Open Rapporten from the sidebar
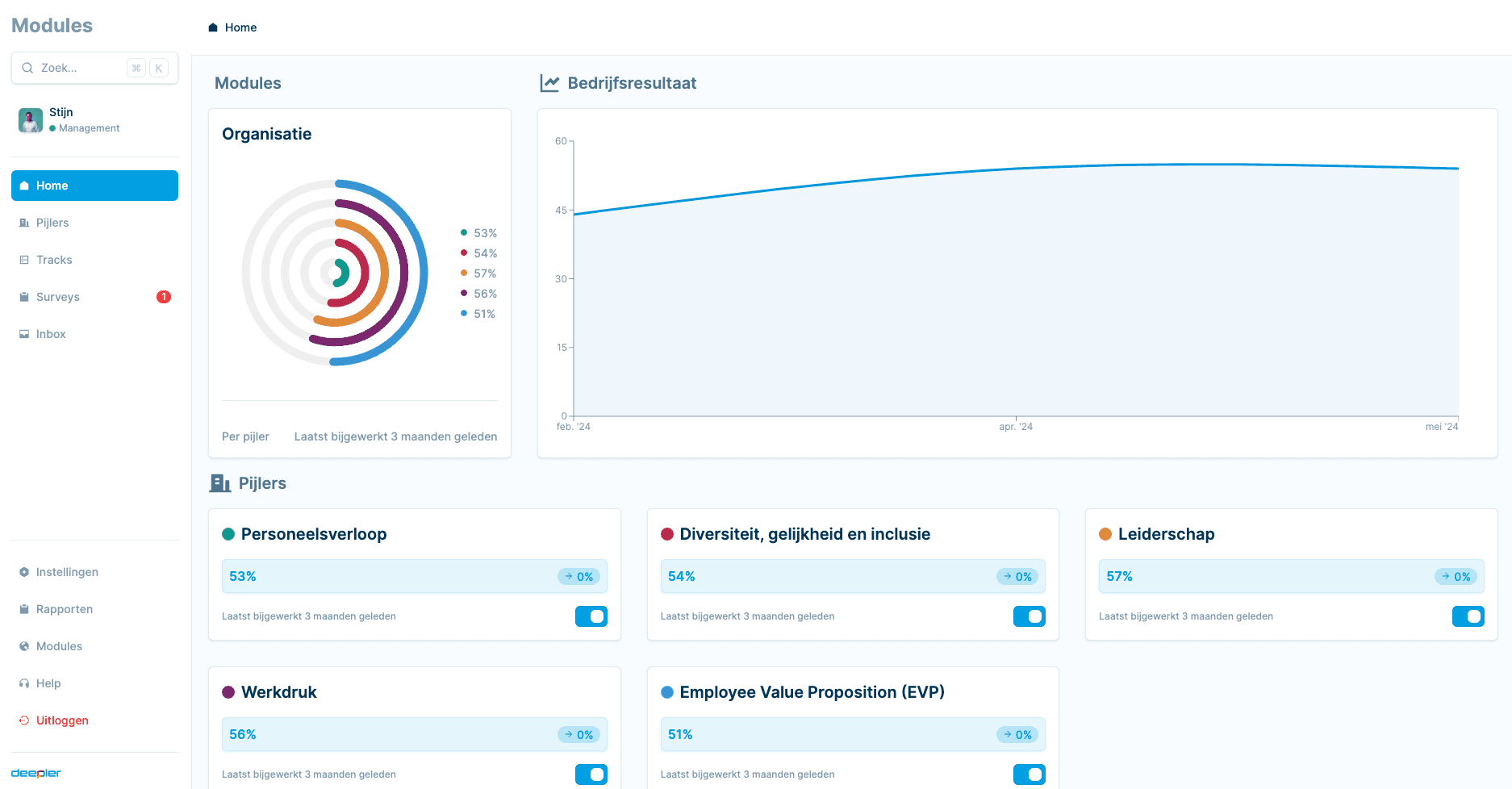The image size is (1512, 789). click(x=65, y=609)
